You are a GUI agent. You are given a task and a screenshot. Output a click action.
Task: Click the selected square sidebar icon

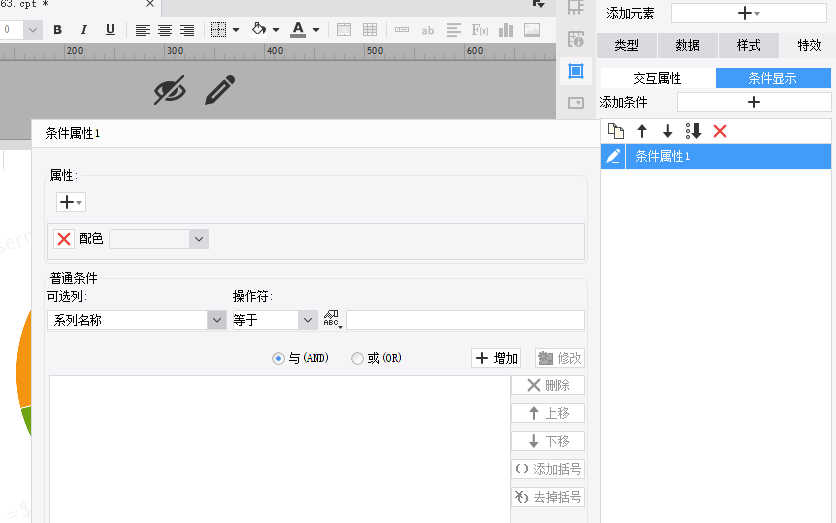click(576, 71)
